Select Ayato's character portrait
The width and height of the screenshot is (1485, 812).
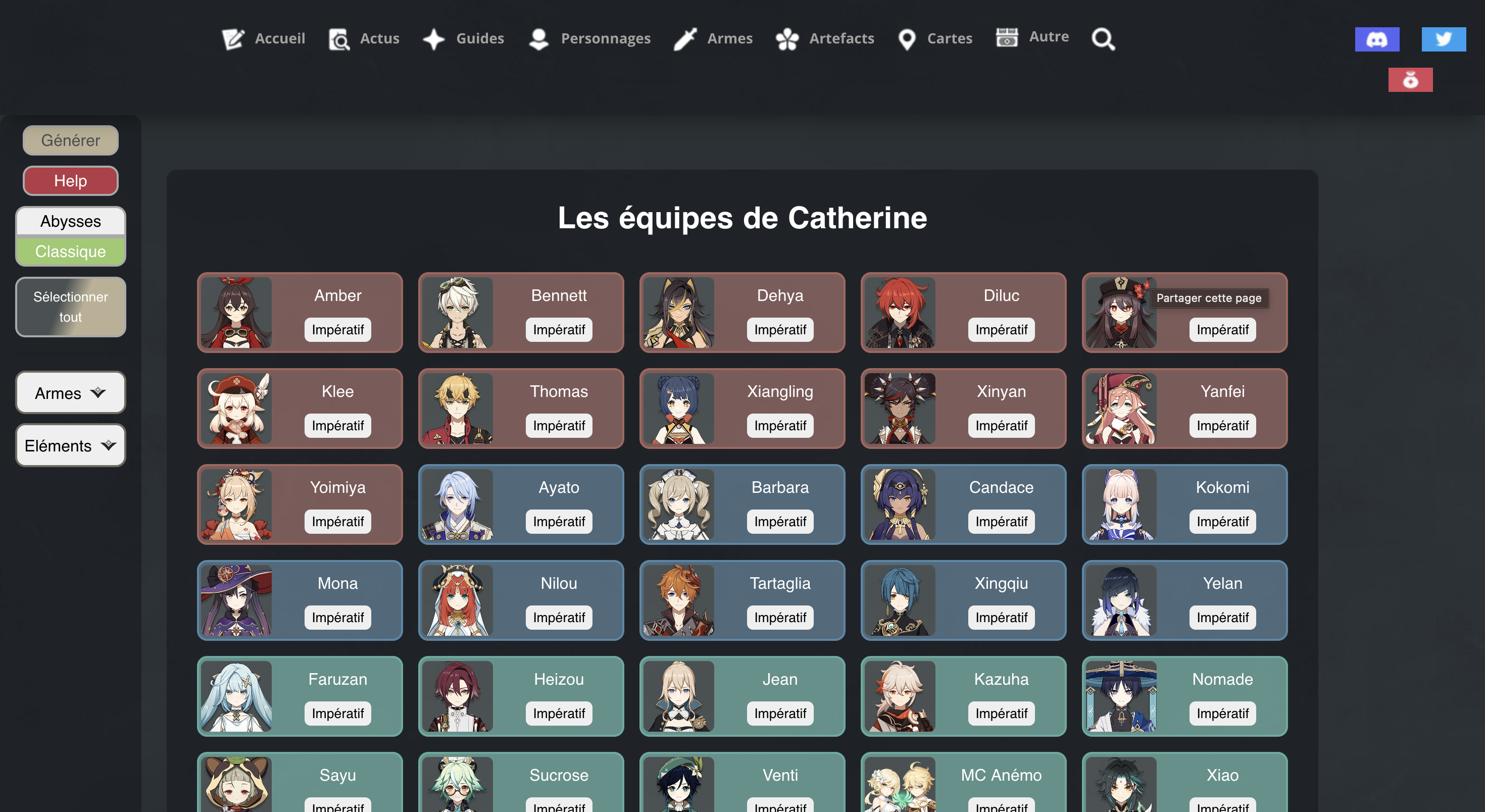pyautogui.click(x=458, y=504)
